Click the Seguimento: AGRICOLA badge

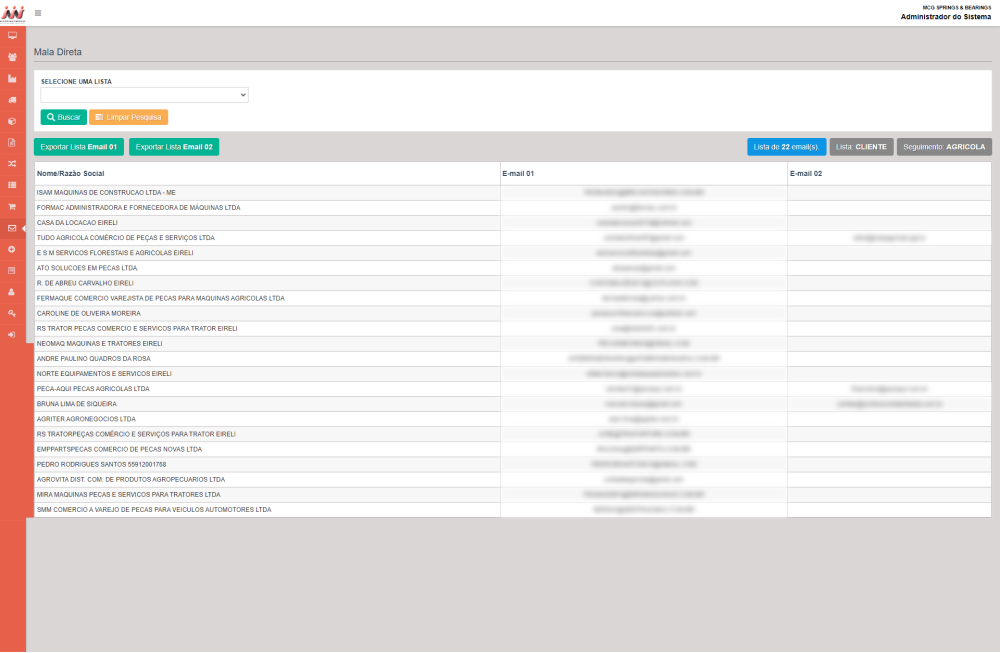943,147
